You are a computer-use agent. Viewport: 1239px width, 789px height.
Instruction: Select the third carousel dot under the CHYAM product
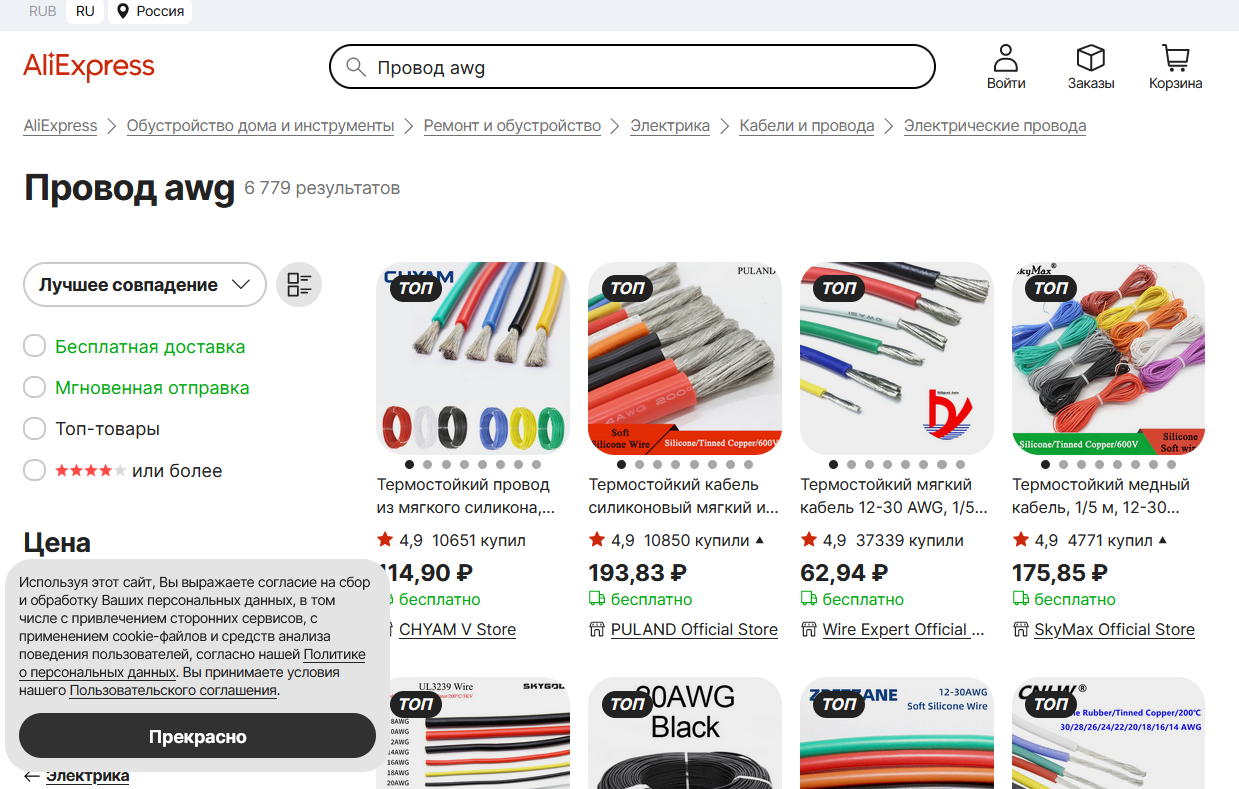coord(446,465)
